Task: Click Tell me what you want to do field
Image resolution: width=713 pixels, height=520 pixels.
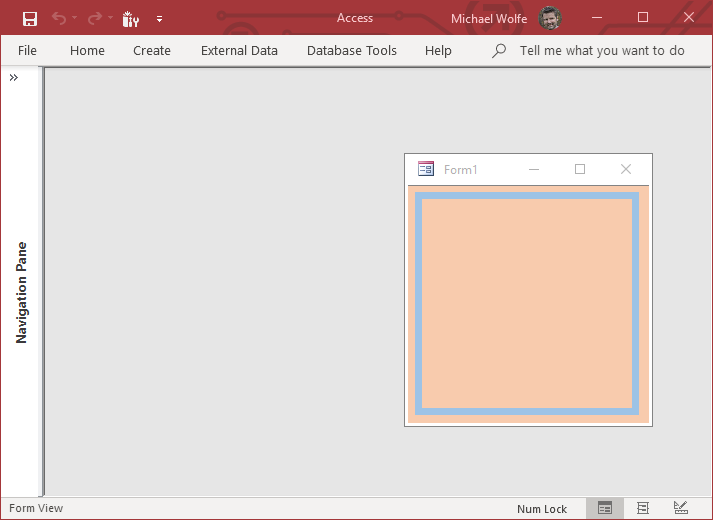Action: (602, 50)
